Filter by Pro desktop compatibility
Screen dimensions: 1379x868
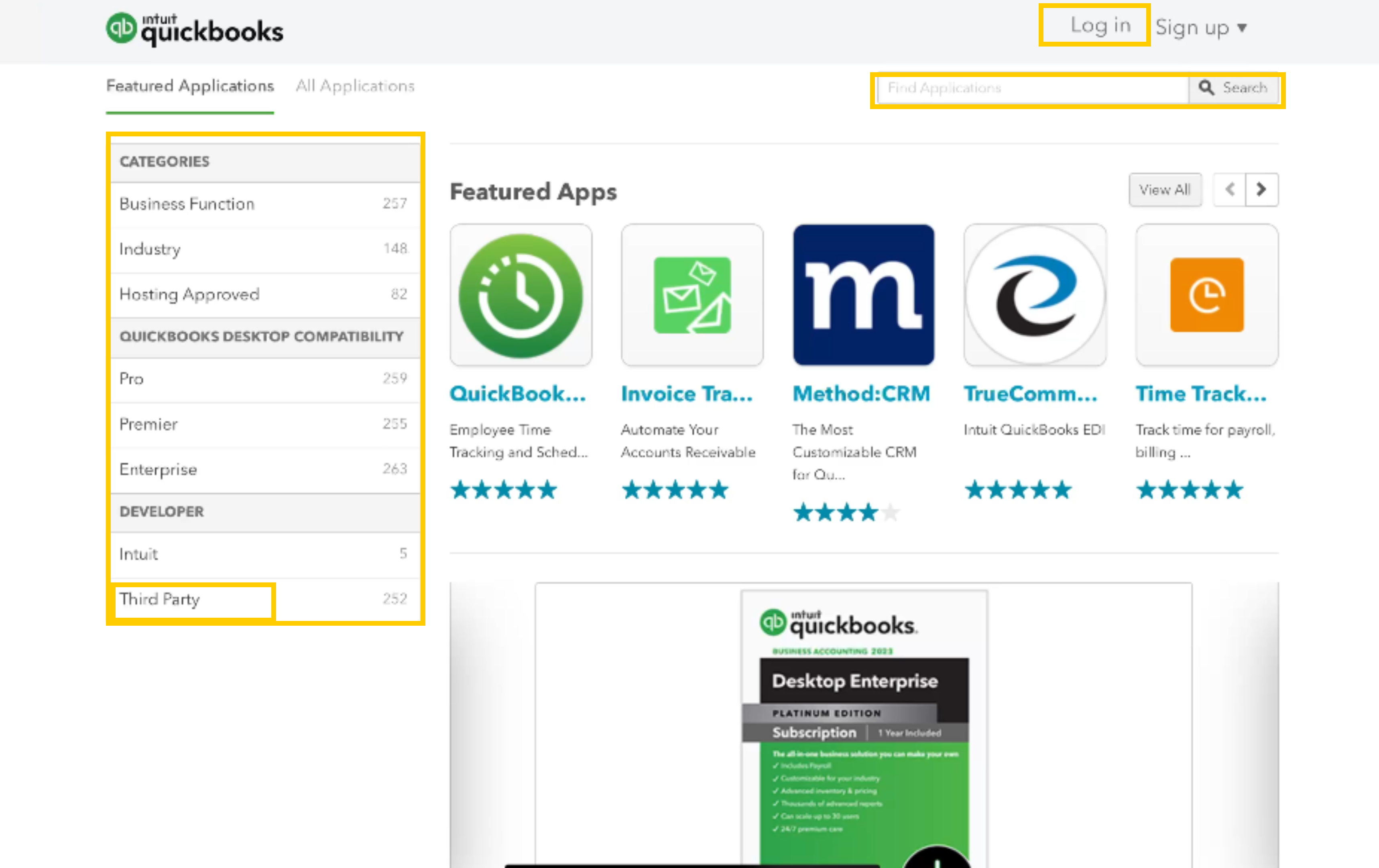[x=265, y=379]
